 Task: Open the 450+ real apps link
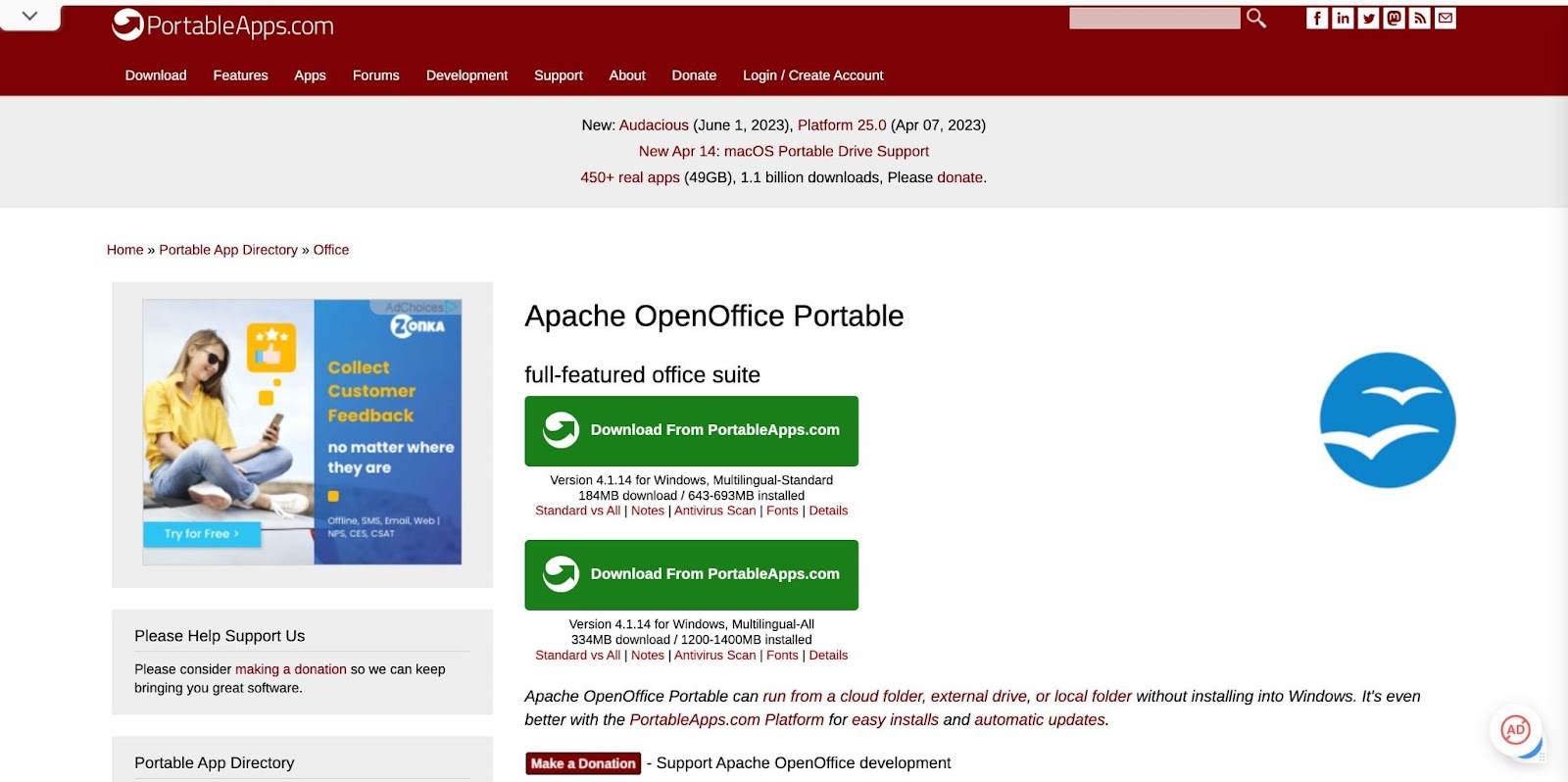pos(630,177)
